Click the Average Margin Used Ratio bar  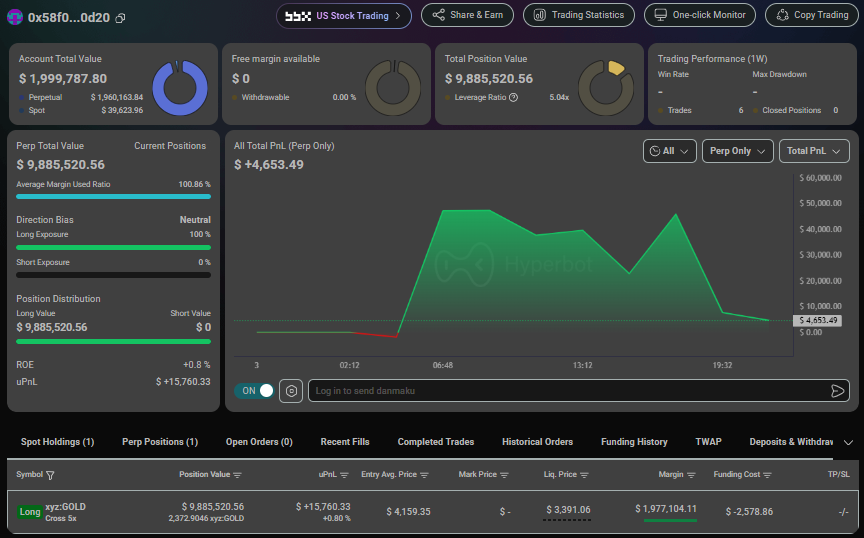114,196
